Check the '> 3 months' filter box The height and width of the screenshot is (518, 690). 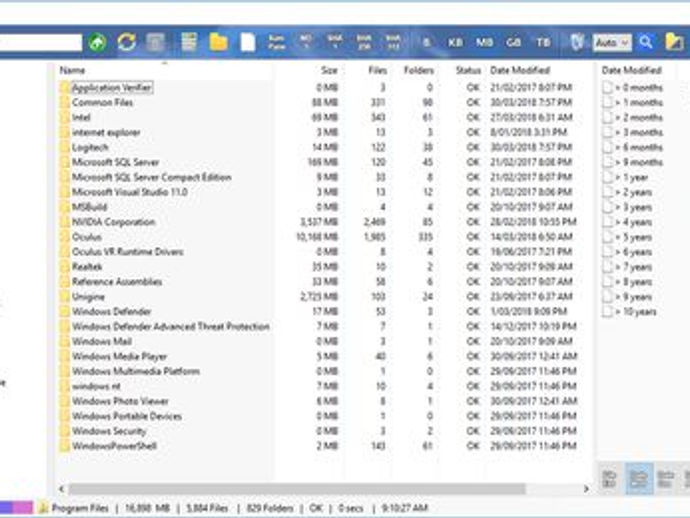pos(607,132)
